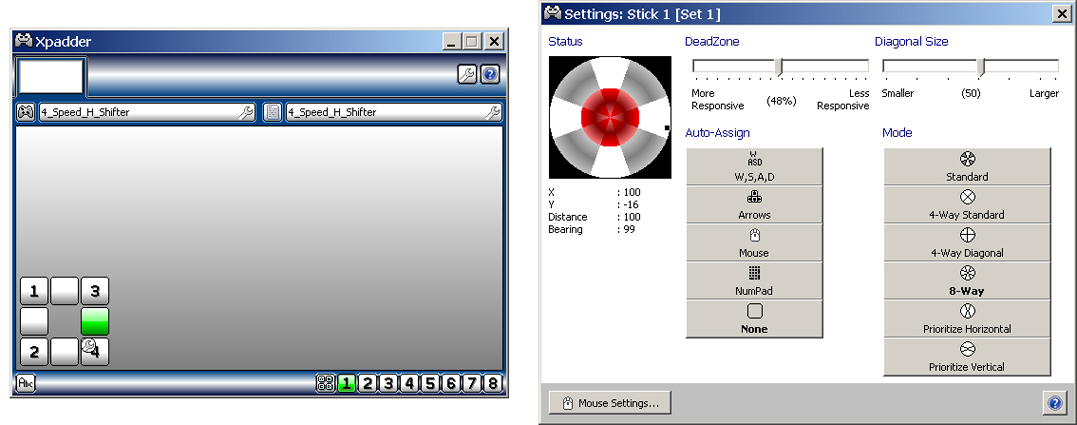
Task: Auto-assign Arrows keys to the stick
Action: [754, 204]
